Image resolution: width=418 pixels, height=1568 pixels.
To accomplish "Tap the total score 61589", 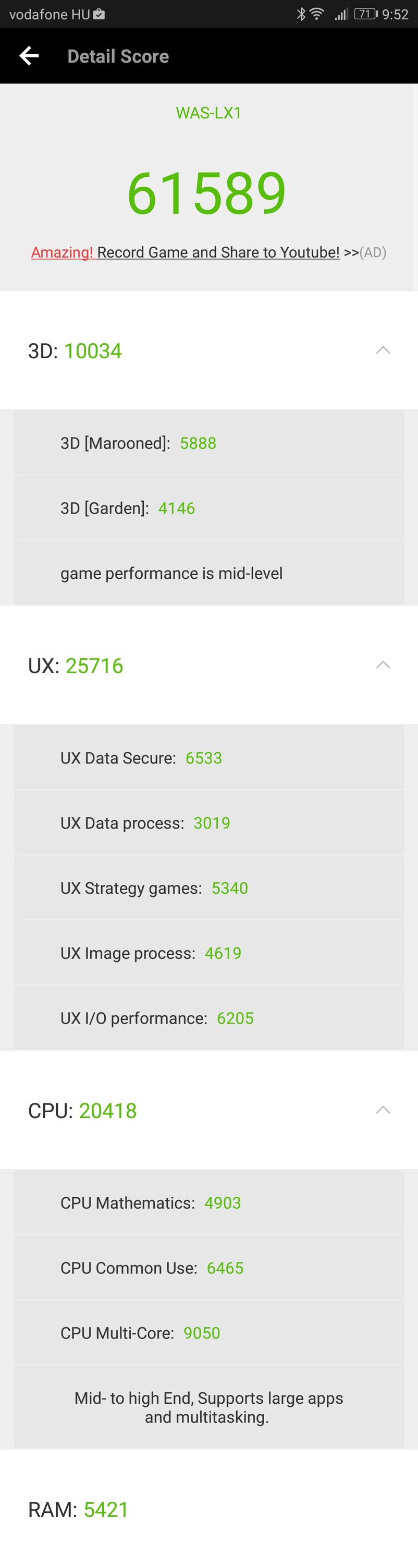I will click(206, 193).
